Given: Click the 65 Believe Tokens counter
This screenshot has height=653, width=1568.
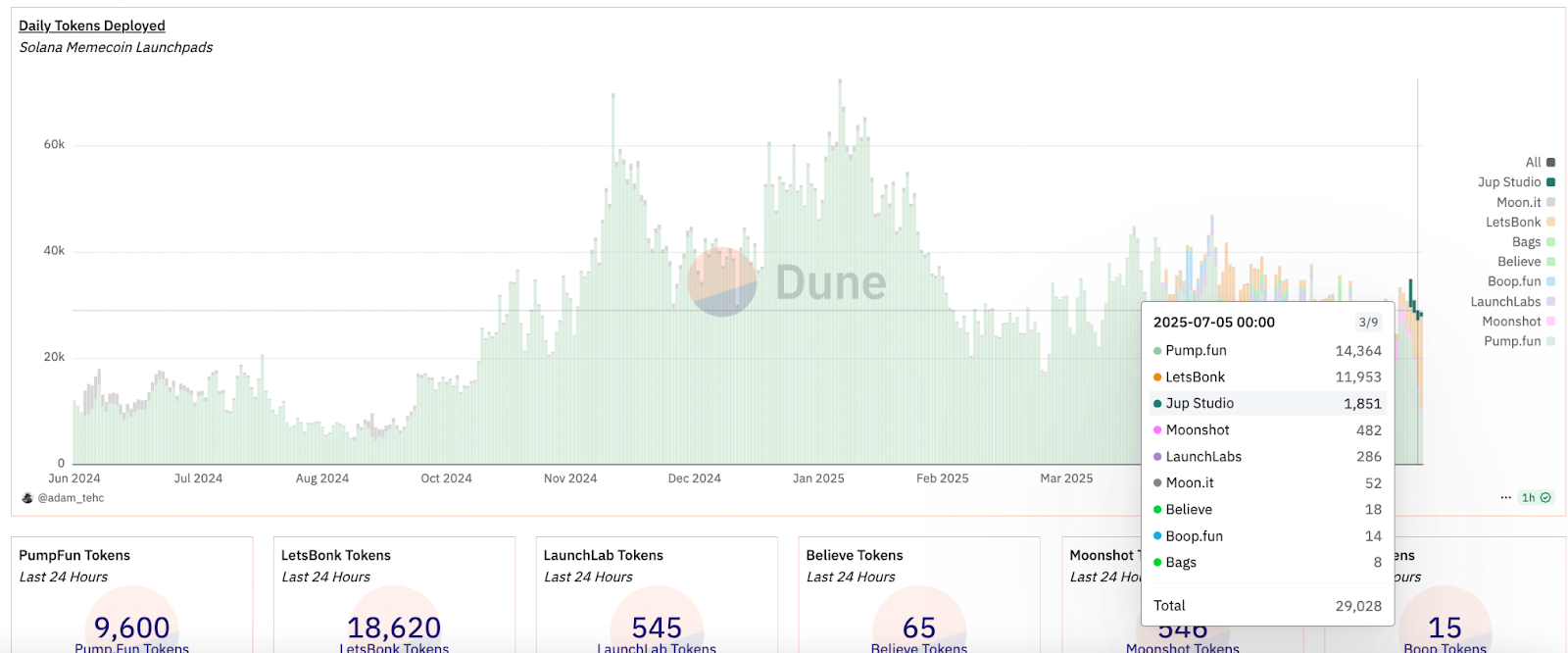Looking at the screenshot, I should pos(919,628).
